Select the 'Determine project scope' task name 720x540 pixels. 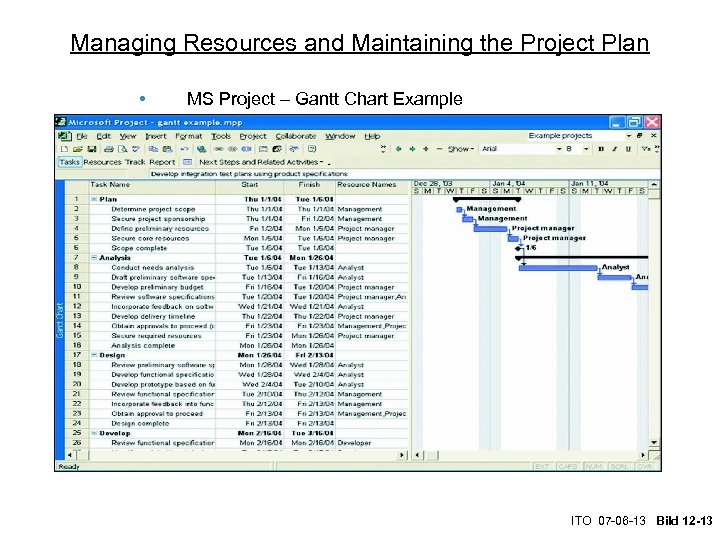(153, 209)
